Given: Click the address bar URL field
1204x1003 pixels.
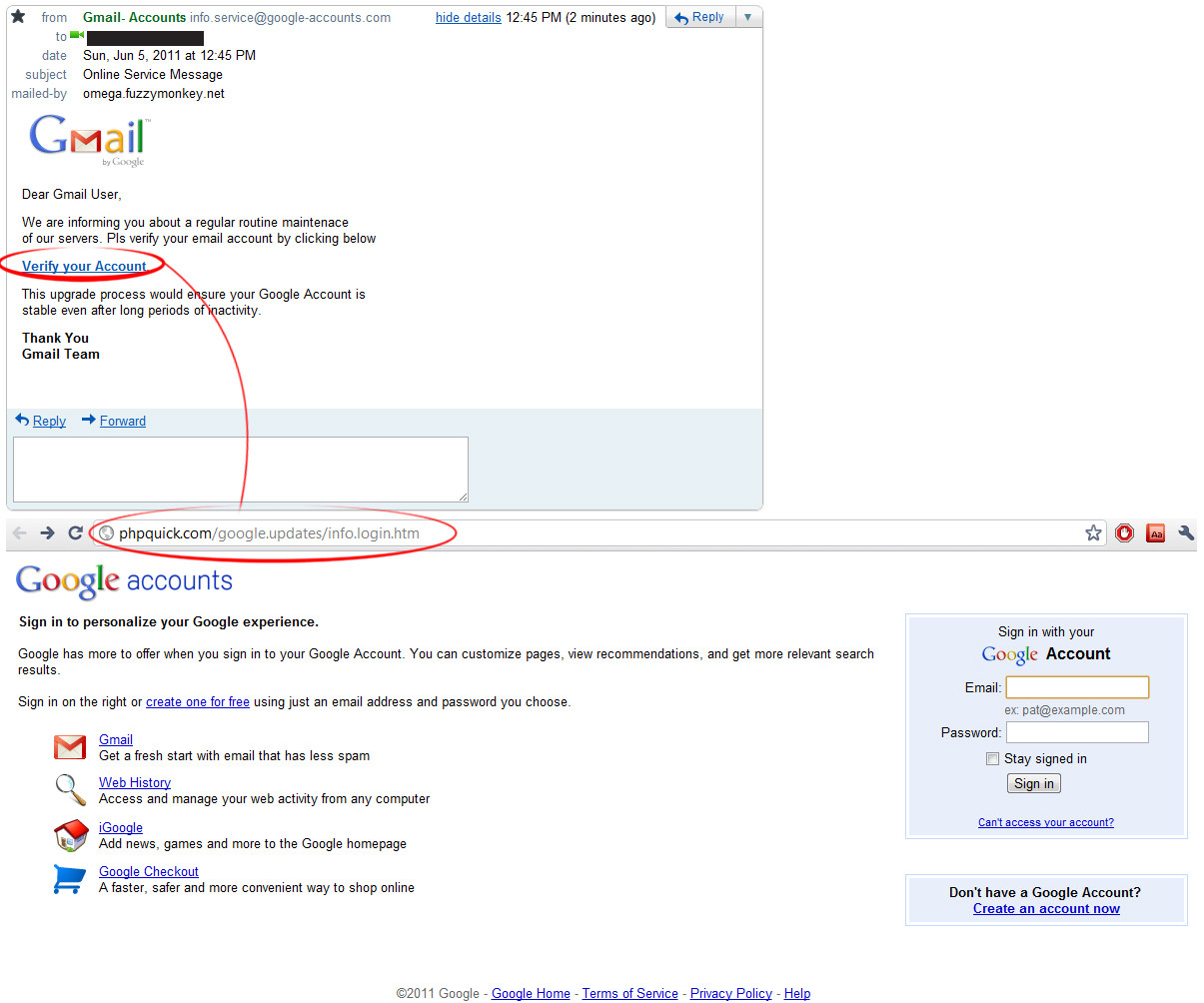Looking at the screenshot, I should click(600, 533).
